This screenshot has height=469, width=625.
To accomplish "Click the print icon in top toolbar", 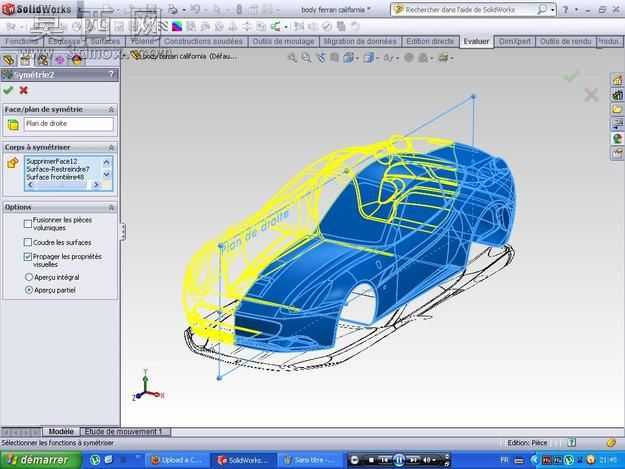I will (x=173, y=9).
